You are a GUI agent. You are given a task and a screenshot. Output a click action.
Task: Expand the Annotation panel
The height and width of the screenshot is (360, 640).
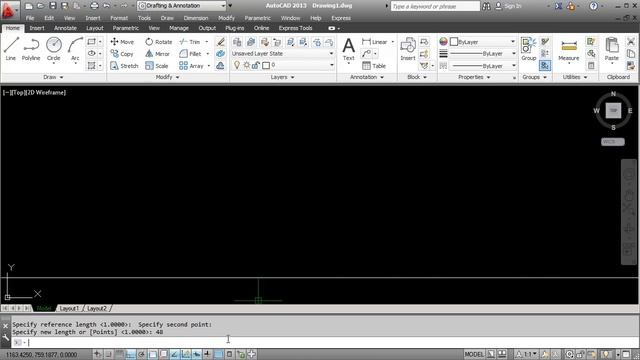[x=367, y=77]
